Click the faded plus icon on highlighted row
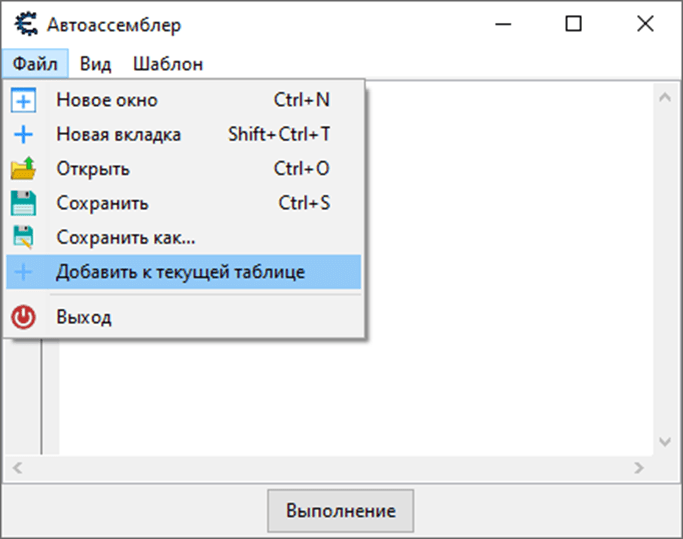This screenshot has height=539, width=683. (24, 272)
